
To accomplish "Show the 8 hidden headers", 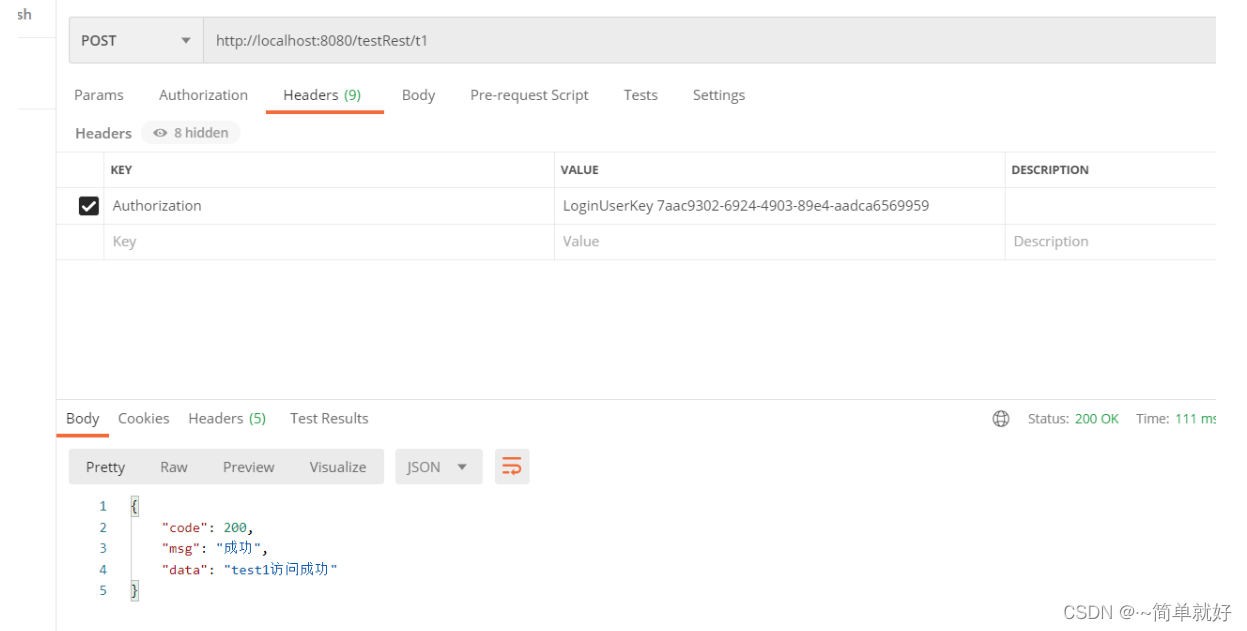I will click(190, 132).
